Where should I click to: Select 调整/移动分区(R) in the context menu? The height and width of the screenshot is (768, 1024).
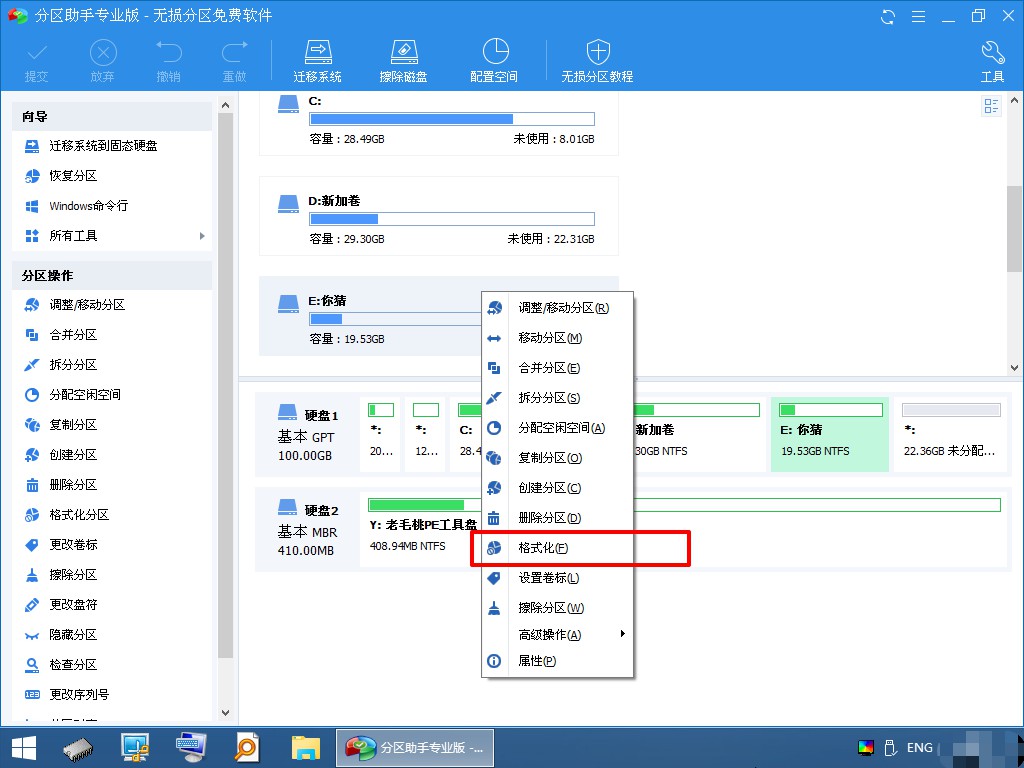[557, 308]
